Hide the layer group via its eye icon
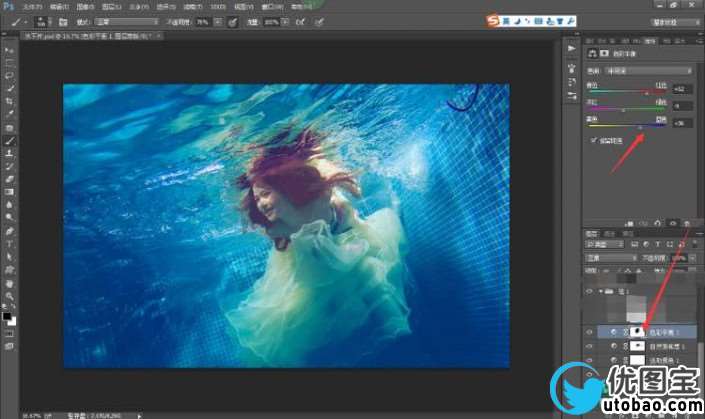This screenshot has height=419, width=705. click(589, 291)
